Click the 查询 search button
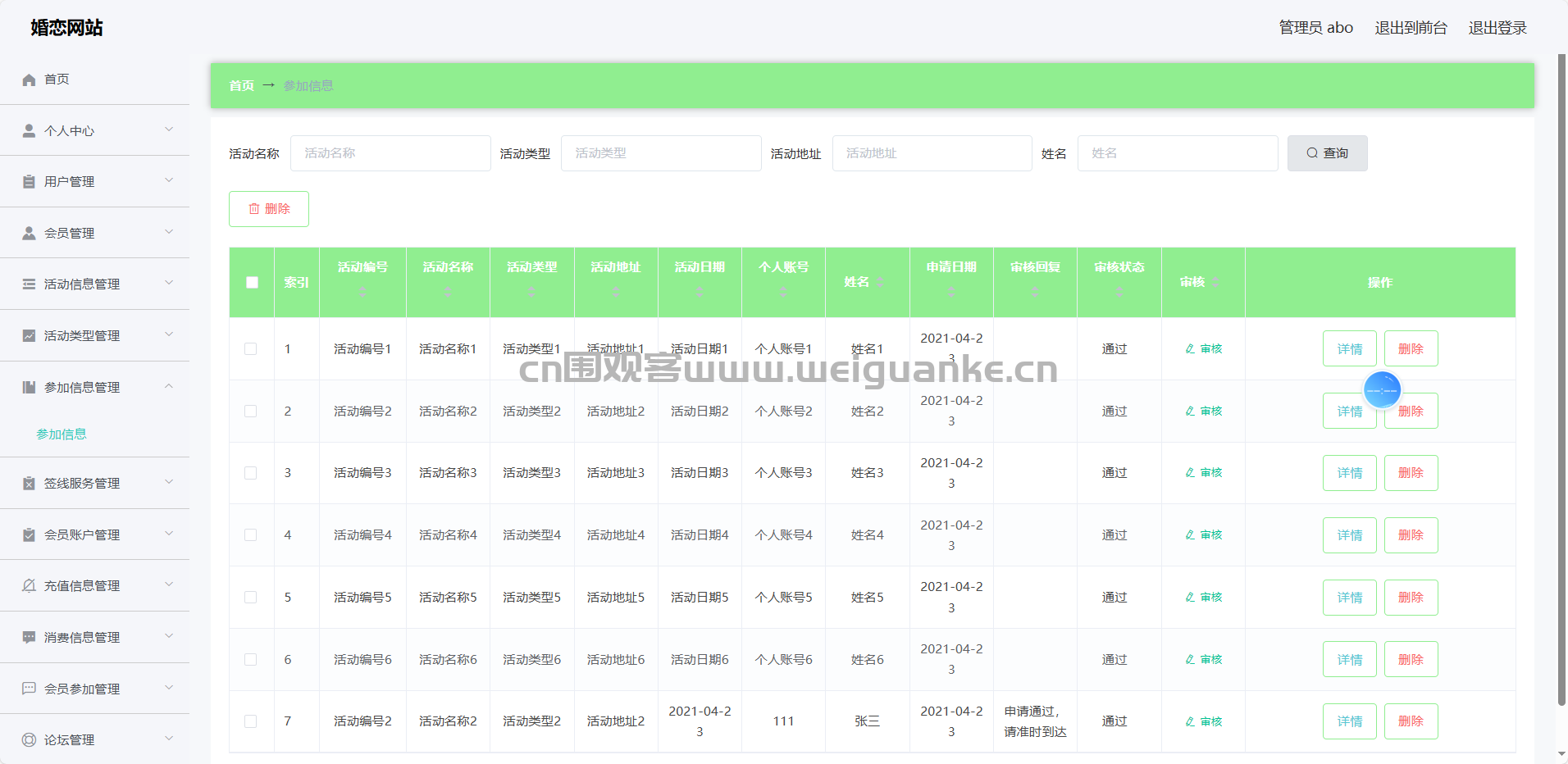Viewport: 1568px width, 764px height. [x=1327, y=153]
